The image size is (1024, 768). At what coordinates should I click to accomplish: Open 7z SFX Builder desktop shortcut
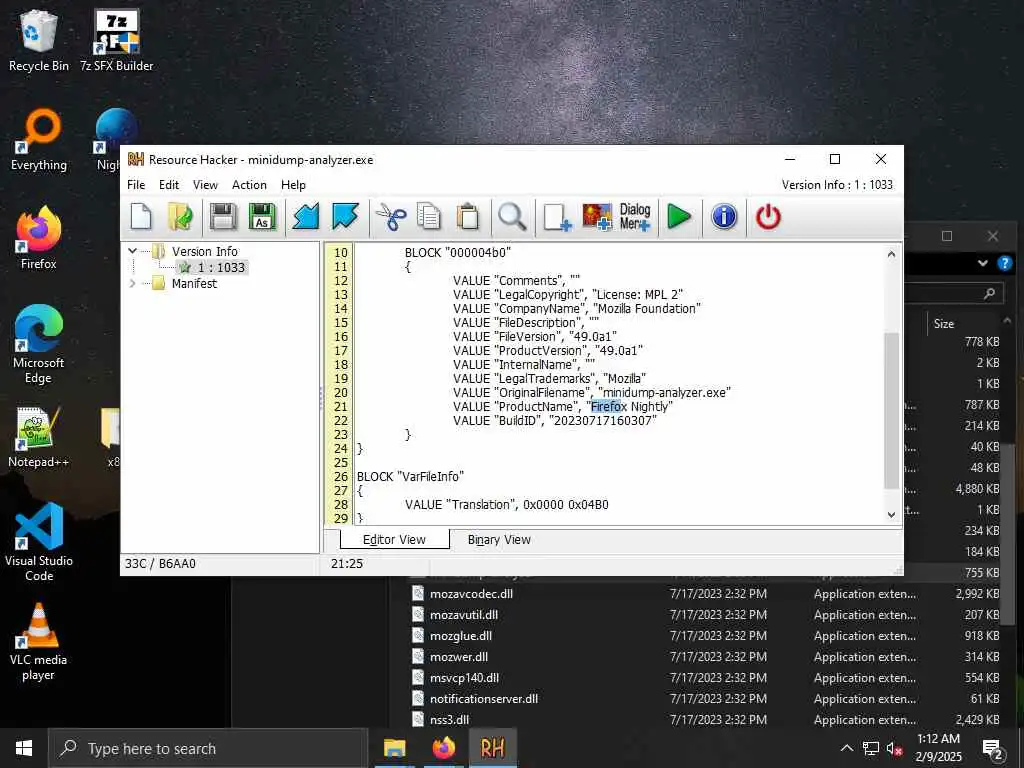(x=116, y=40)
